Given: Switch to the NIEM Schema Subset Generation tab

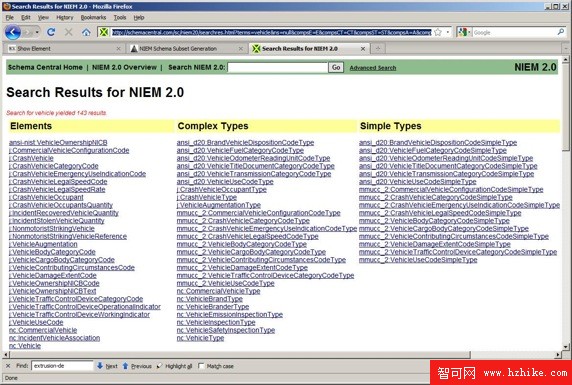Looking at the screenshot, I should coord(187,49).
